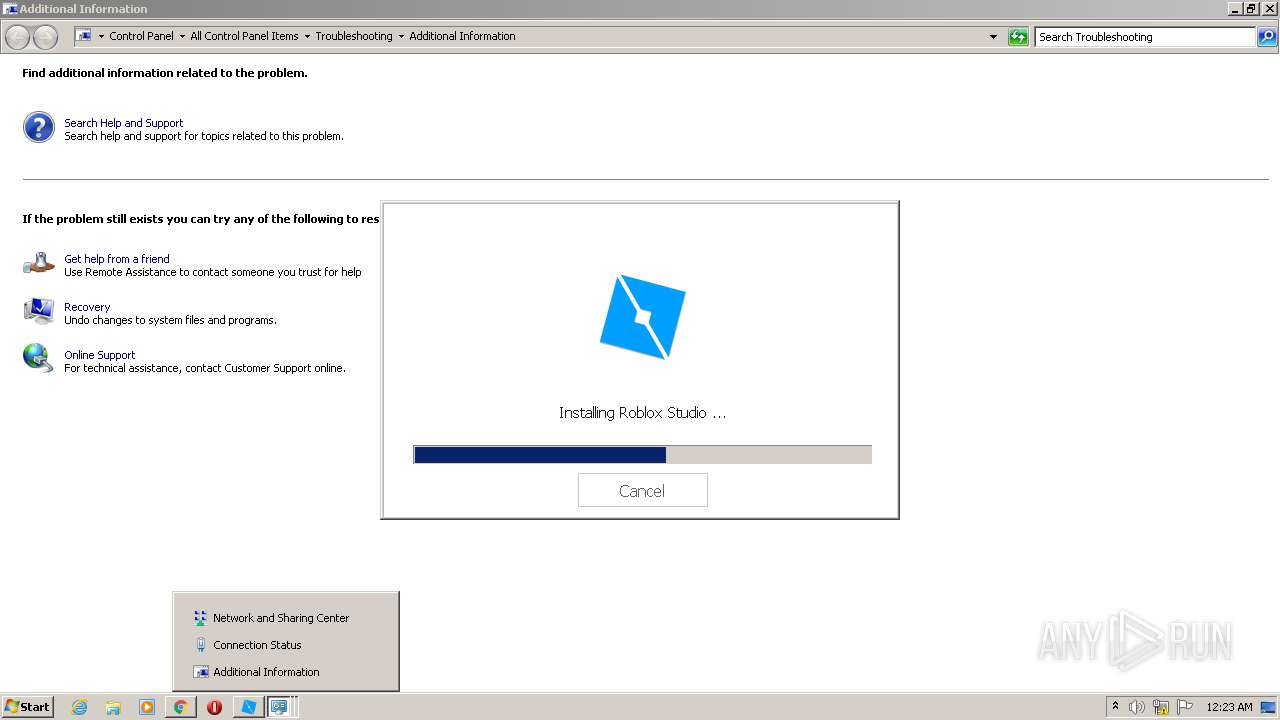Cancel the Roblox Studio installation
Image resolution: width=1280 pixels, height=720 pixels.
pos(642,490)
